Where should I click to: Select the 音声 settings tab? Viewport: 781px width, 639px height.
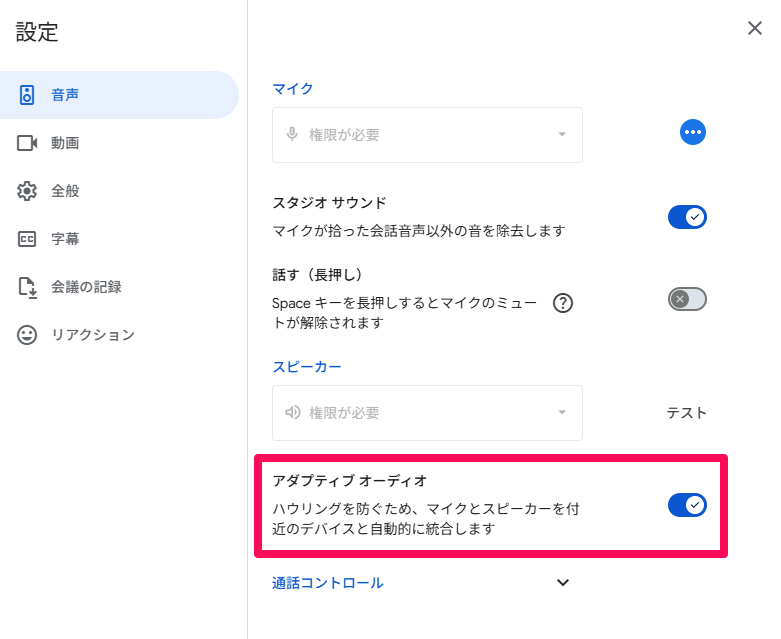119,95
